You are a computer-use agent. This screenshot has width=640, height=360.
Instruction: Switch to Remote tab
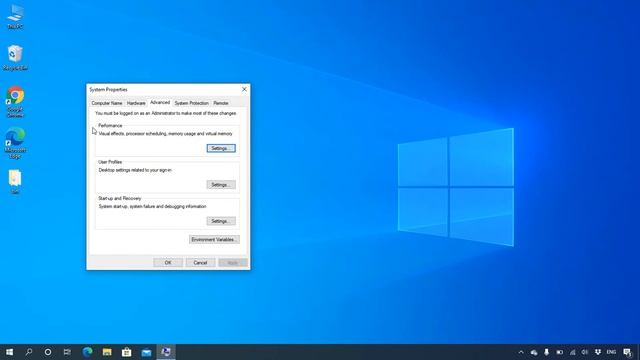tap(221, 103)
